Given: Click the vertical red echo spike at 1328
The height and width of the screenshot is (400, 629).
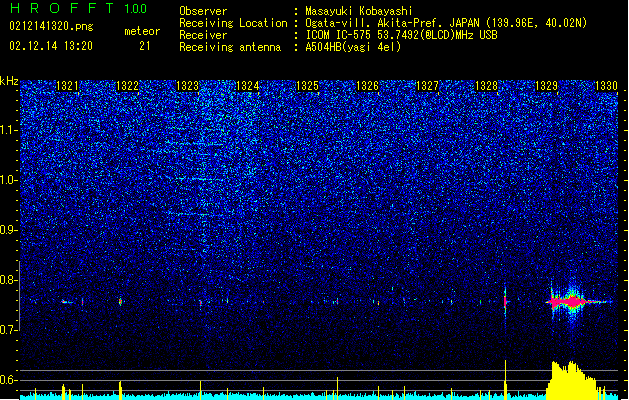Looking at the screenshot, I should (x=505, y=301).
